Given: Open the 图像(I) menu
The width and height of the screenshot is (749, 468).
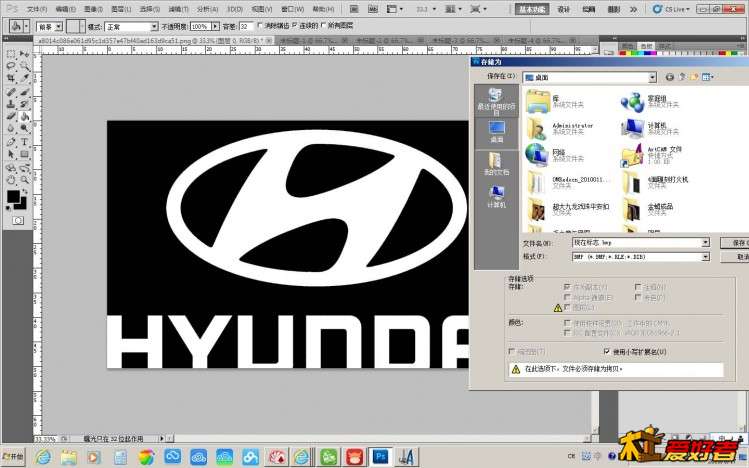Looking at the screenshot, I should 93,9.
